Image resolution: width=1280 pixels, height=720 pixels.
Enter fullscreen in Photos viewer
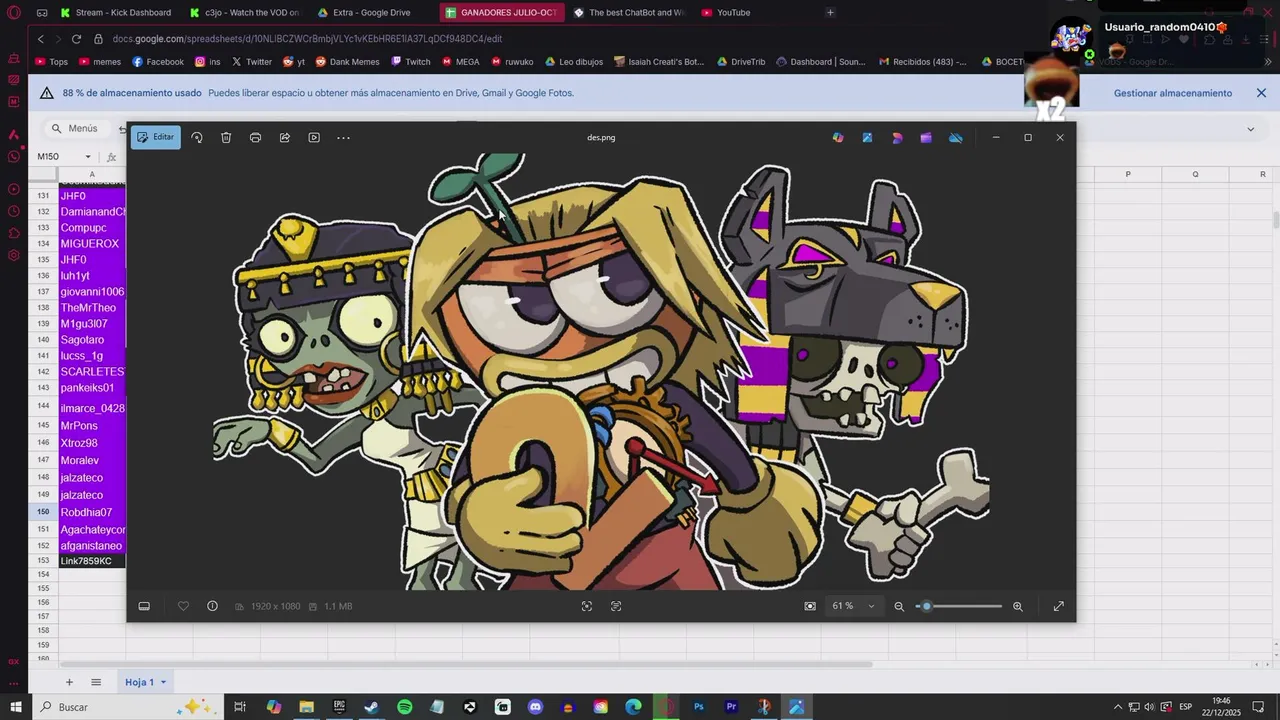point(1059,606)
